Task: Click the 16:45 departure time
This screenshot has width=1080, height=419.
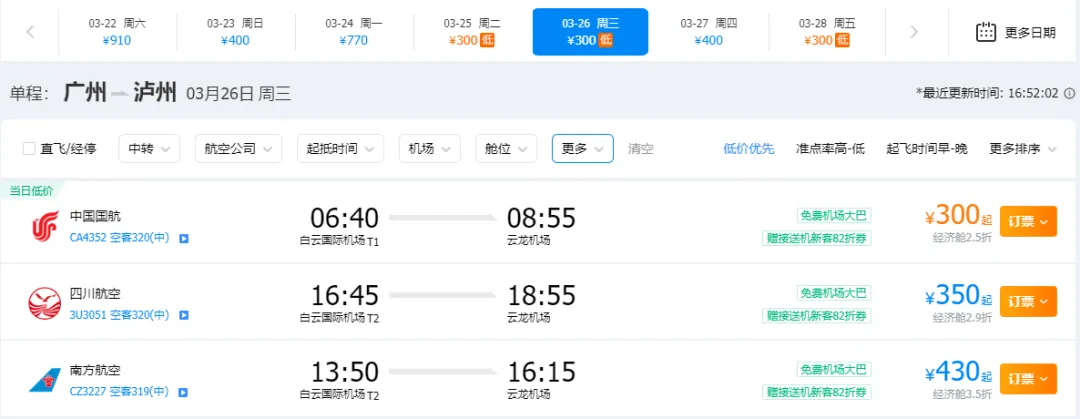Action: point(344,296)
